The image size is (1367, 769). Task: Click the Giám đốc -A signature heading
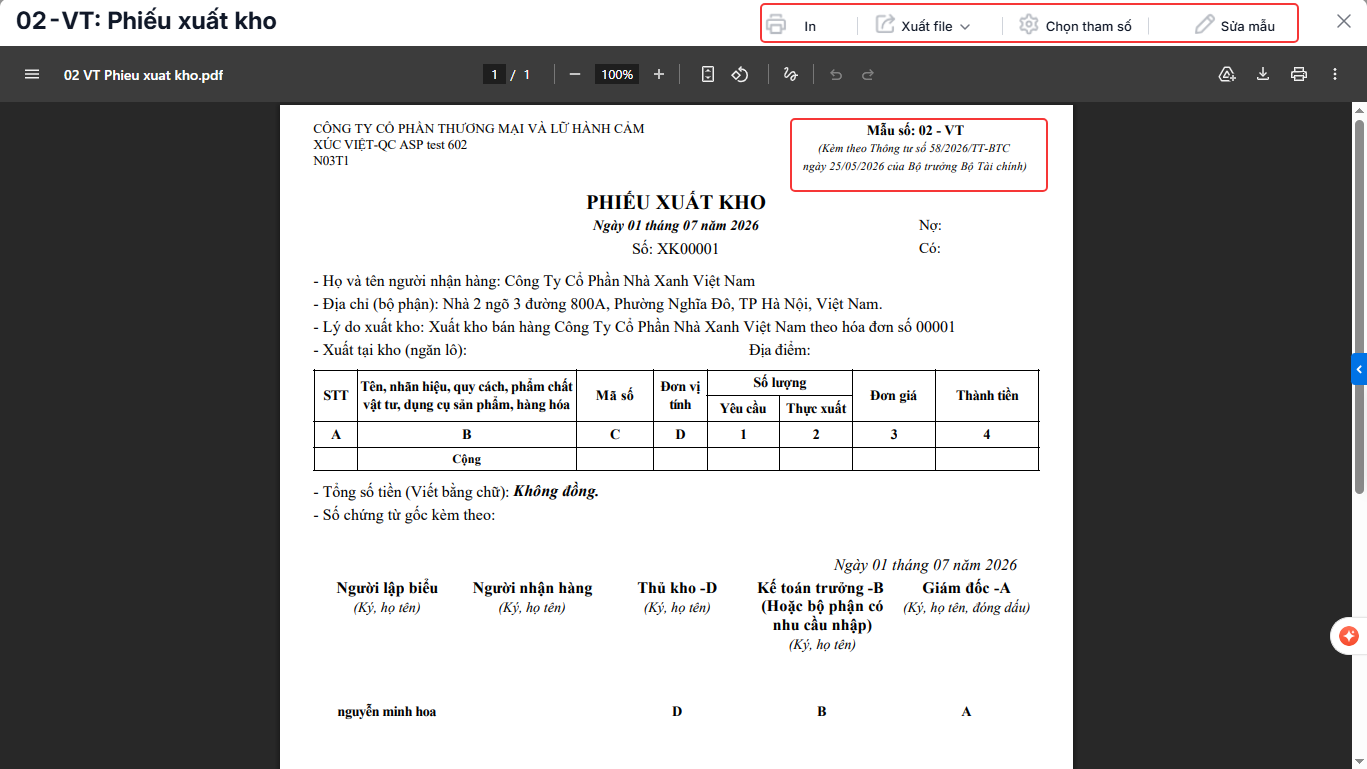tap(966, 588)
